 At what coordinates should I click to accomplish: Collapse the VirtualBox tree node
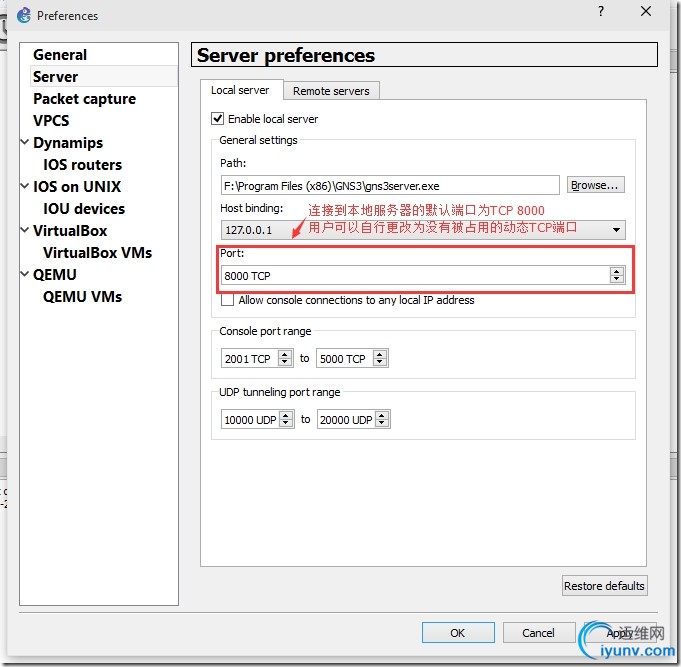(25, 230)
